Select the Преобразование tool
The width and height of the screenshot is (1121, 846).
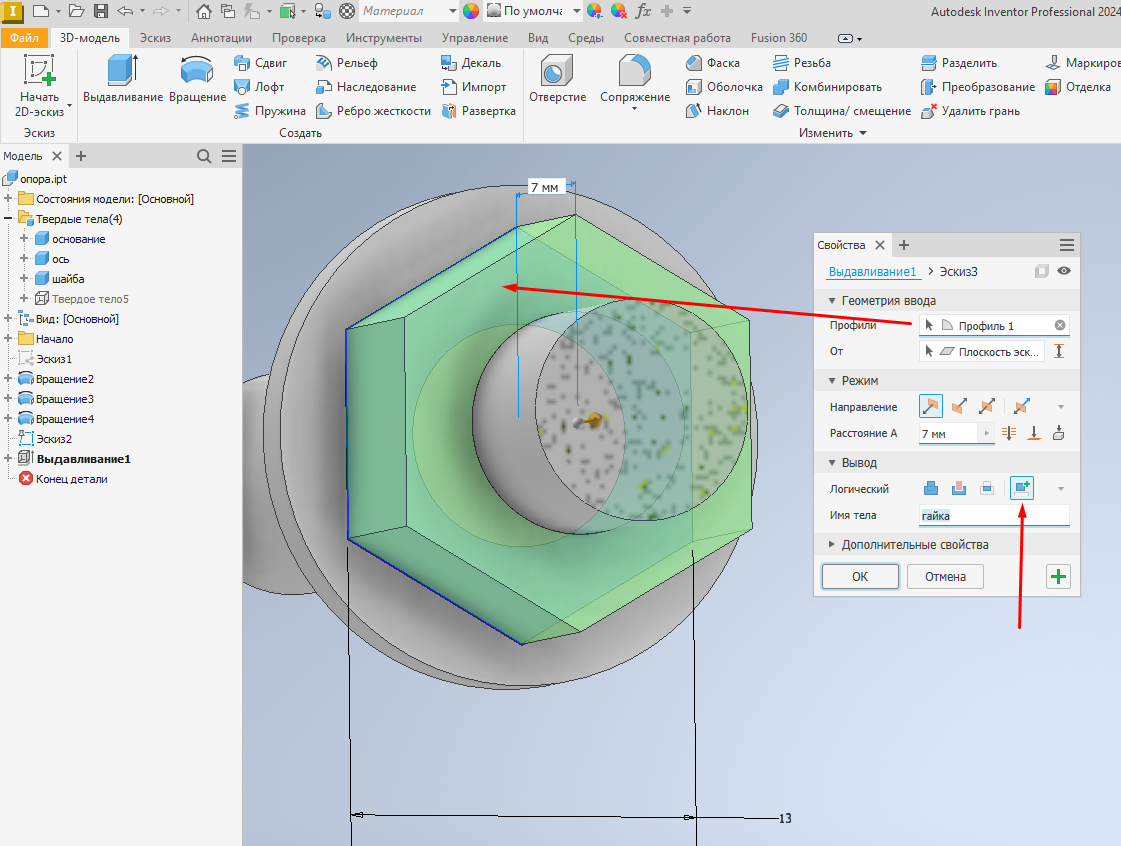[x=978, y=87]
